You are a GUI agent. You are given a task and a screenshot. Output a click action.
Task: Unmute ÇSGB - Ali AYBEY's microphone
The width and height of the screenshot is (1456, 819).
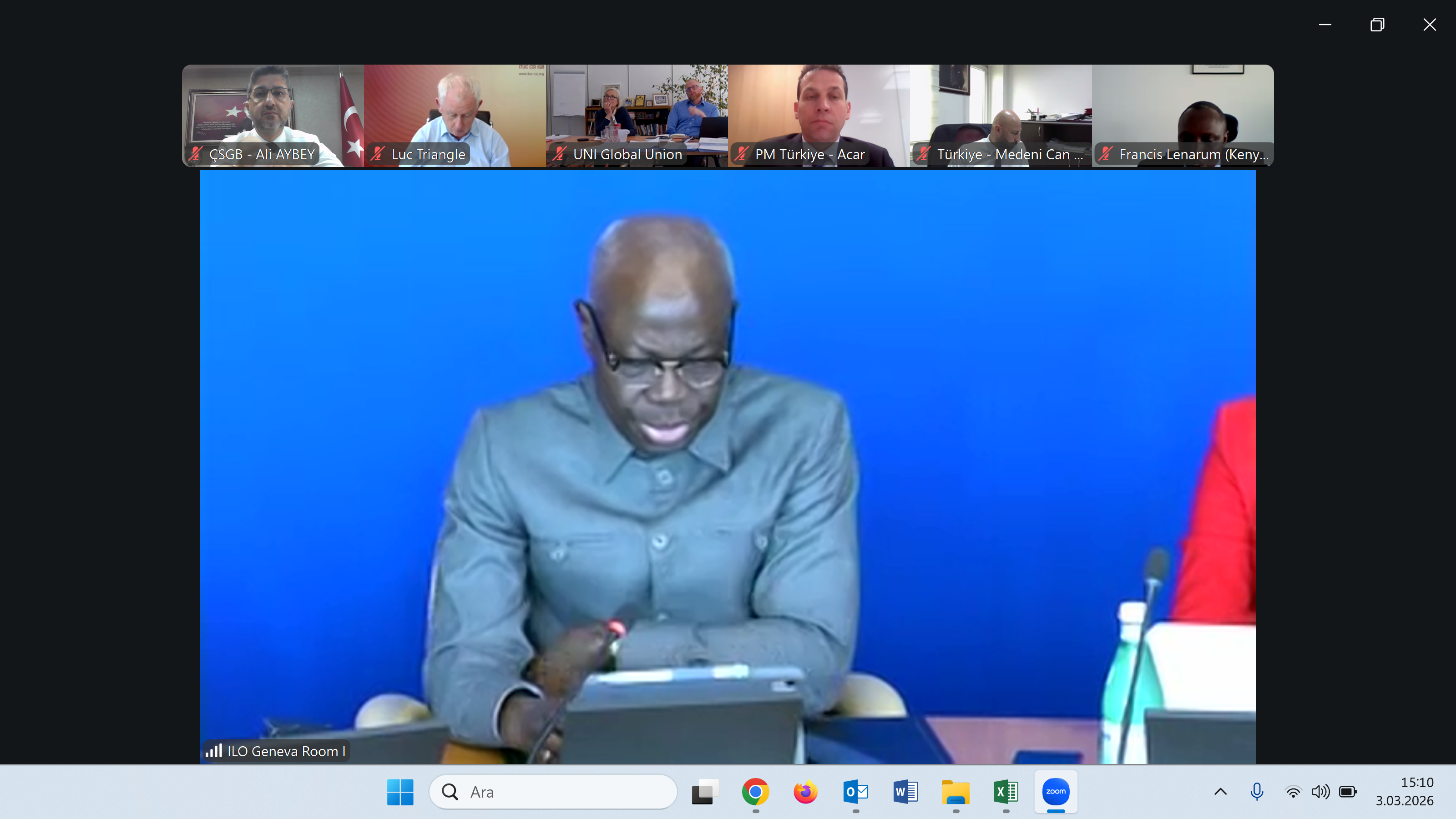(196, 153)
